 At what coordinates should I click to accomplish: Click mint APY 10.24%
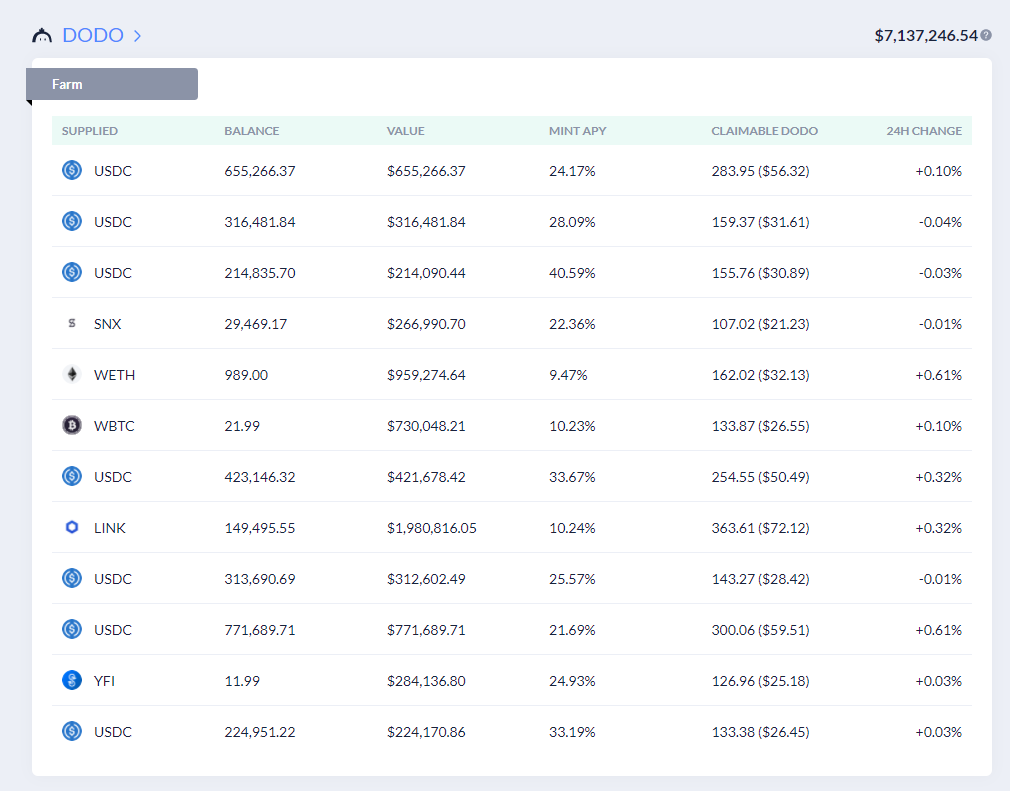[x=572, y=528]
